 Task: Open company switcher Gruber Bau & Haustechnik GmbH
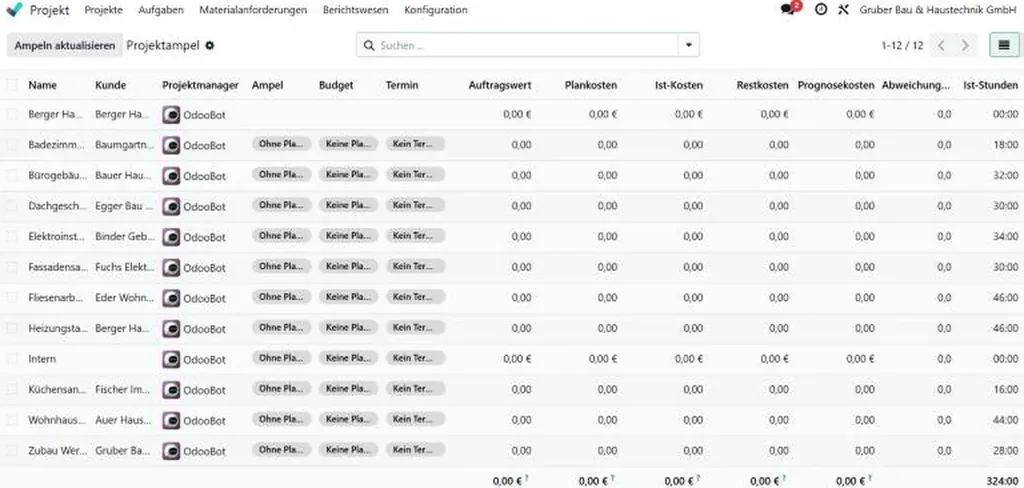[938, 10]
